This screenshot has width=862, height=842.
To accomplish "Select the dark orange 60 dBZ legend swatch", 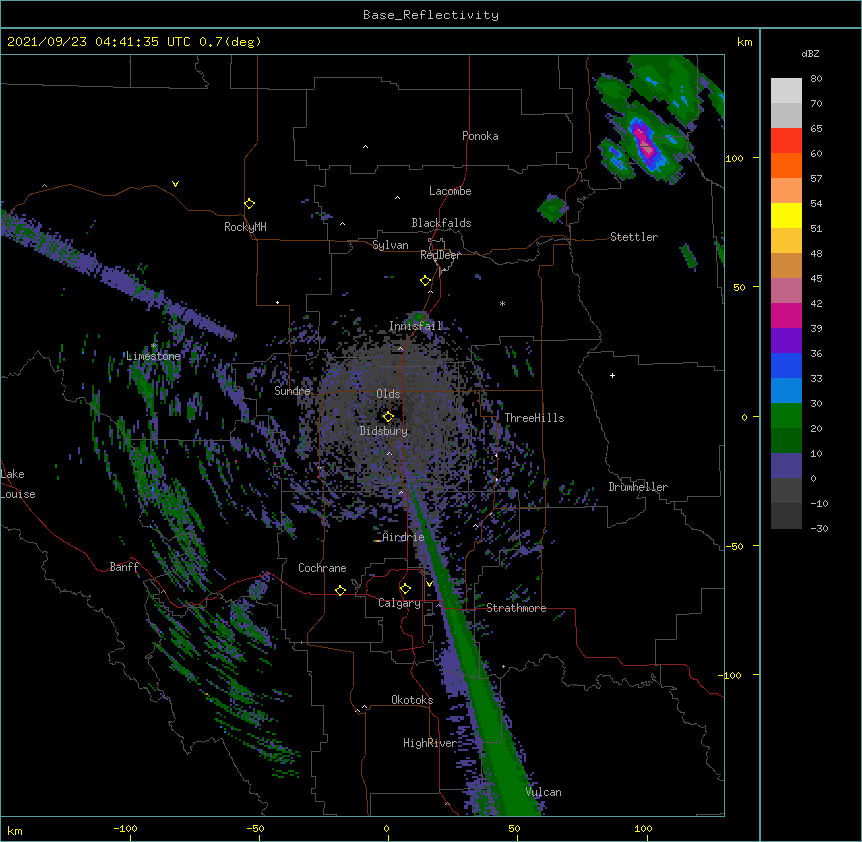I will point(786,165).
